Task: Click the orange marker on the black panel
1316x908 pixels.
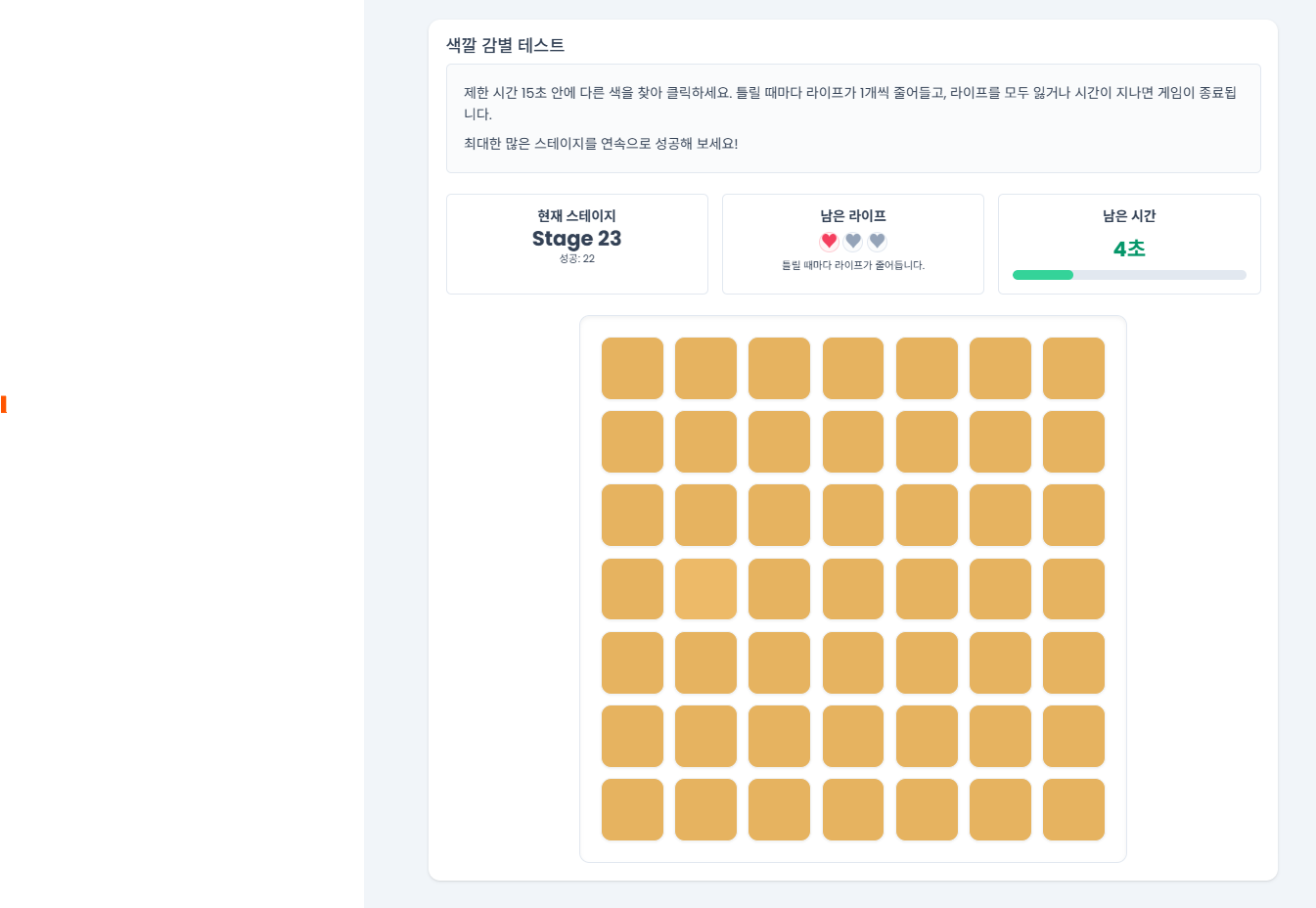Action: (x=4, y=404)
